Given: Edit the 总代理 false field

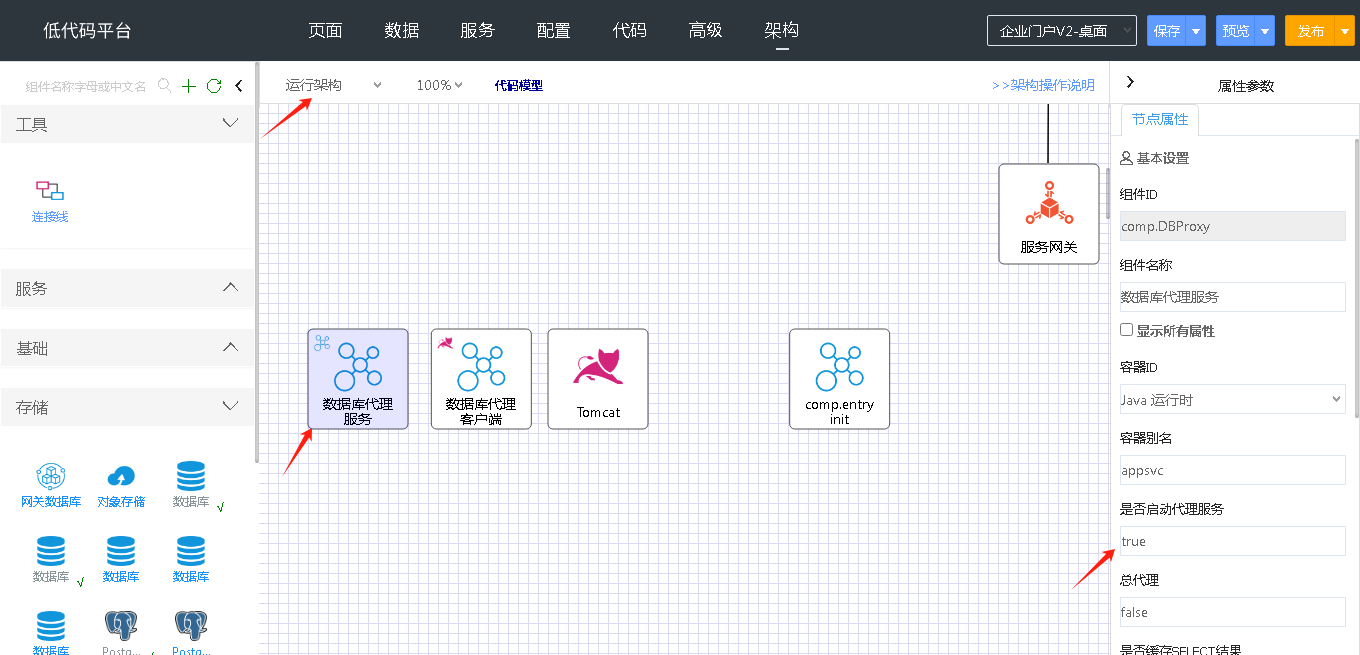Looking at the screenshot, I should (x=1233, y=612).
